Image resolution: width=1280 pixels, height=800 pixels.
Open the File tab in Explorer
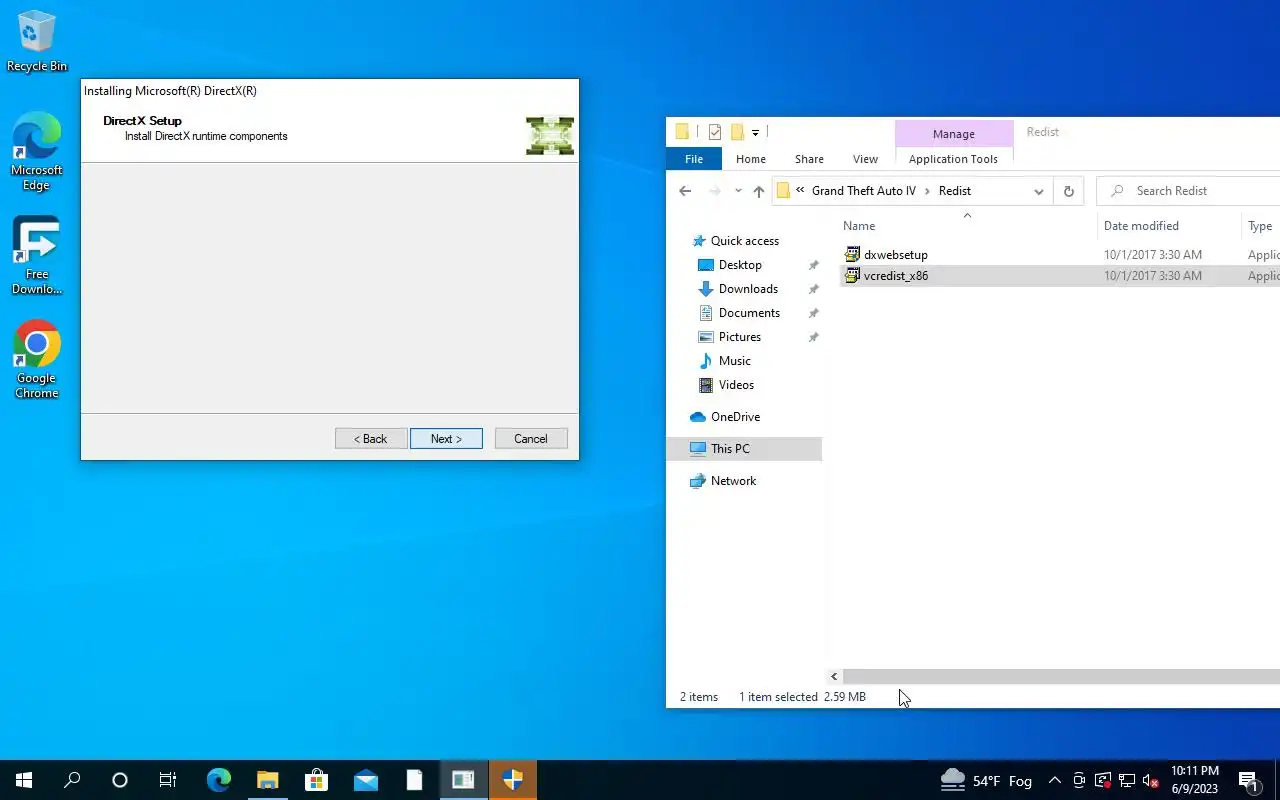pyautogui.click(x=693, y=159)
